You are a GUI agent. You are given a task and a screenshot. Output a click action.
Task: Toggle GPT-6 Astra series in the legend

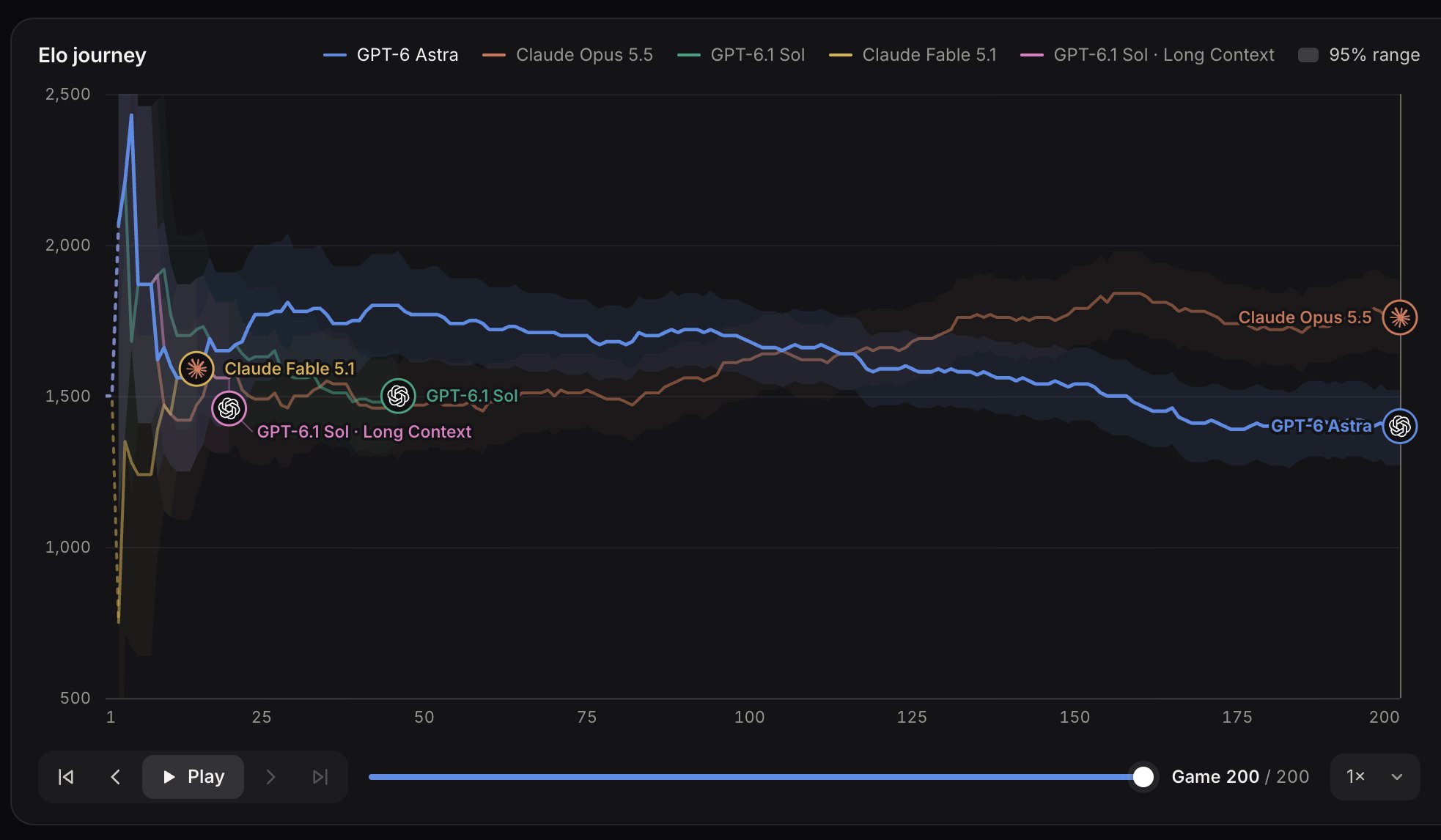click(391, 55)
